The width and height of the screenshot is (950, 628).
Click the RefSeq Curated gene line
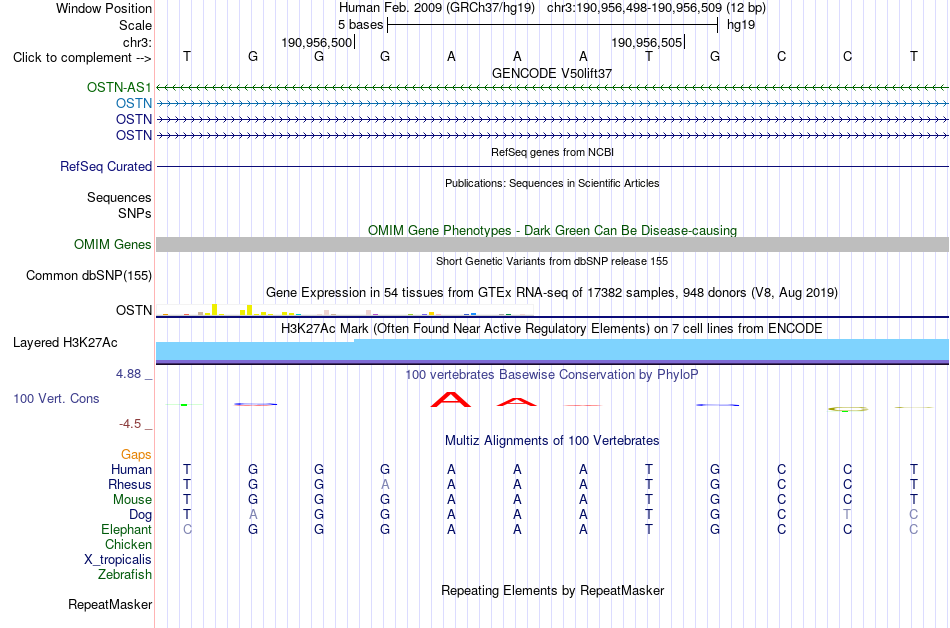pyautogui.click(x=553, y=167)
